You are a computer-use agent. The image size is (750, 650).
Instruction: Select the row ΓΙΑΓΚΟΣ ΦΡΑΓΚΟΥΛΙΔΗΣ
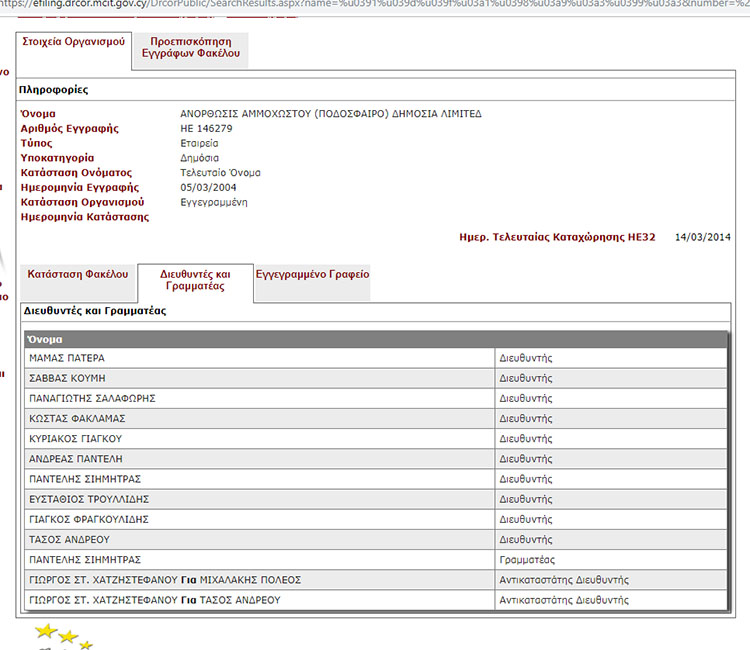375,519
